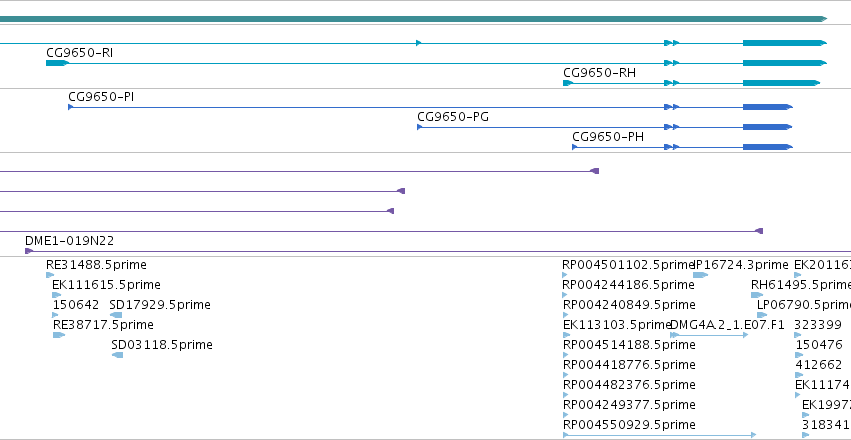
Task: Click the thick teal gene span bar
Action: click(x=412, y=19)
